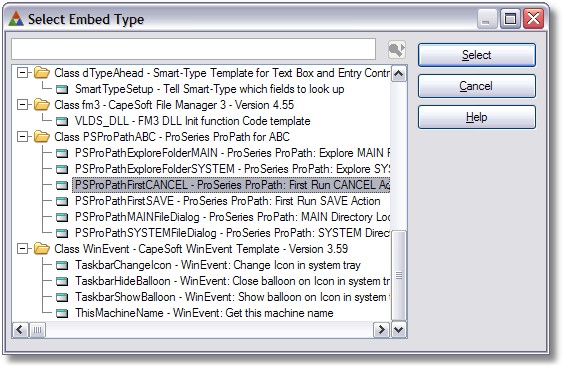
Task: Select the PSProPathExploreFolderSYSTEM row
Action: [x=232, y=169]
